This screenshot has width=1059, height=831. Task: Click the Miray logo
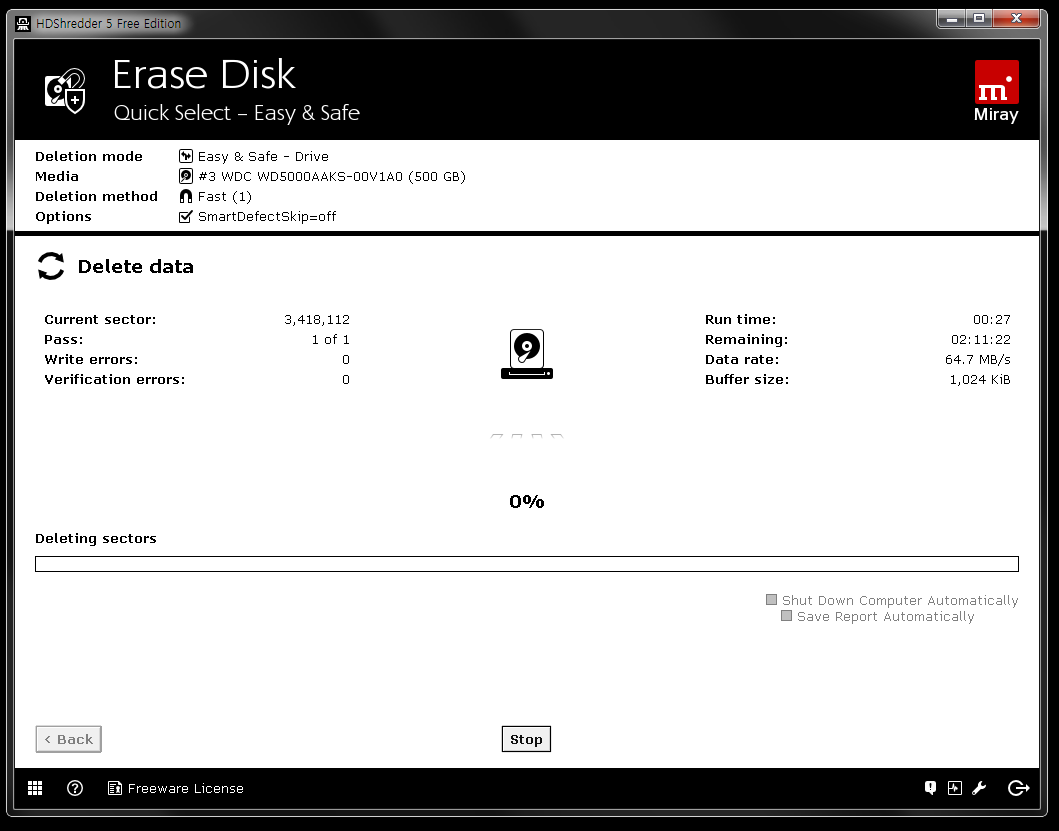[x=996, y=91]
